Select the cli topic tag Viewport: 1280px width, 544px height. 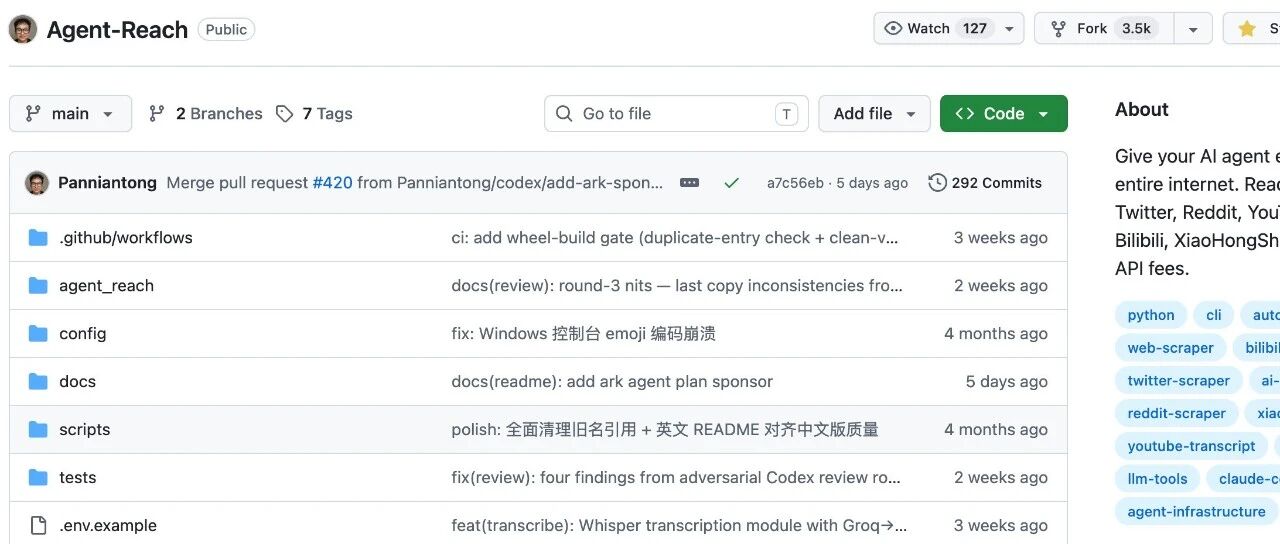(x=1214, y=315)
